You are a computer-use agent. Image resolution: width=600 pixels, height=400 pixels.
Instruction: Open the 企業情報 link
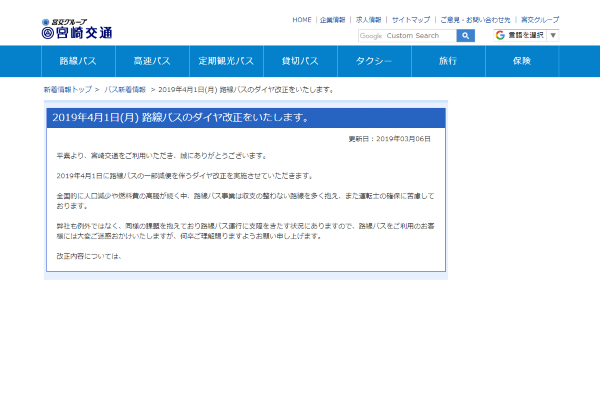pyautogui.click(x=332, y=20)
